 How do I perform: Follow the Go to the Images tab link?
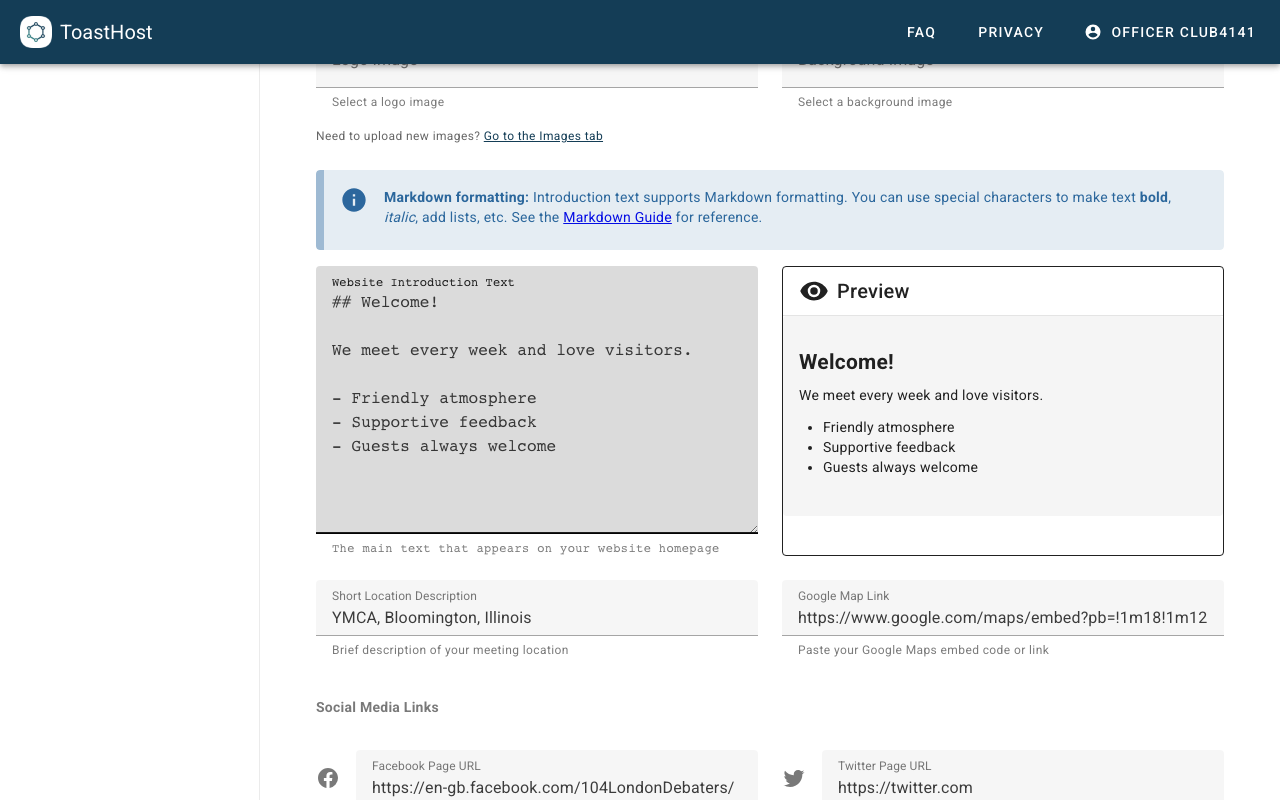pyautogui.click(x=543, y=135)
